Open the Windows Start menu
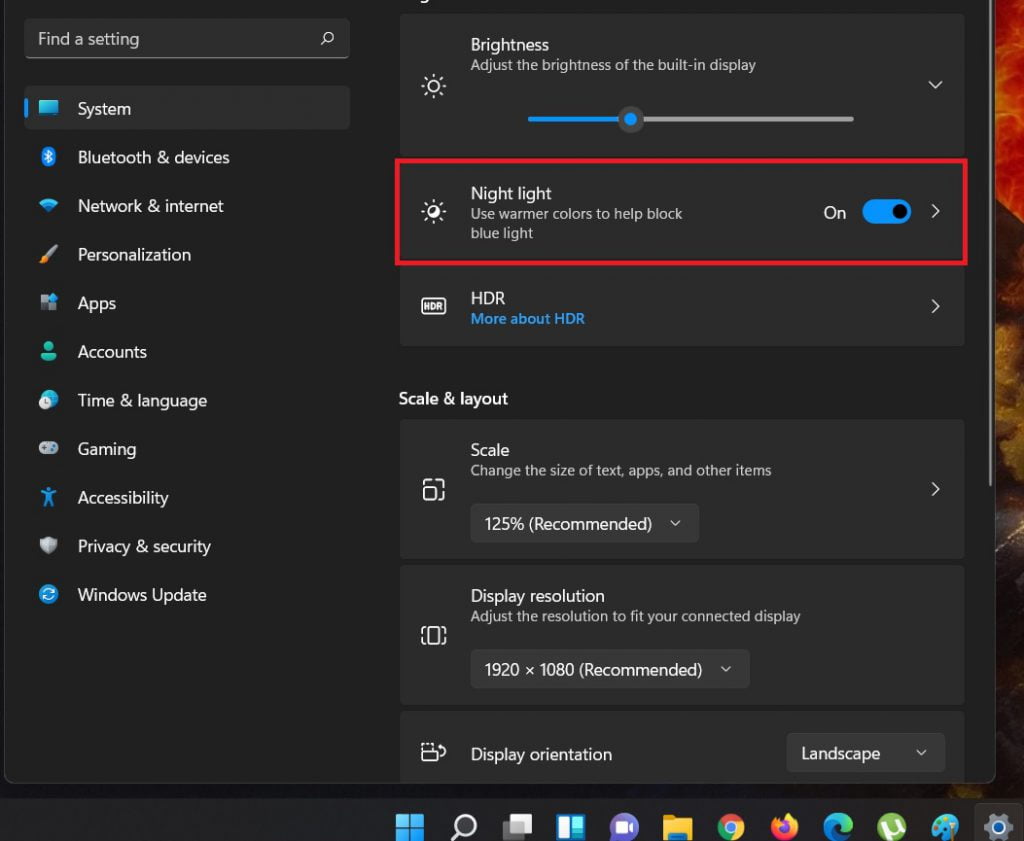1024x841 pixels. (410, 827)
